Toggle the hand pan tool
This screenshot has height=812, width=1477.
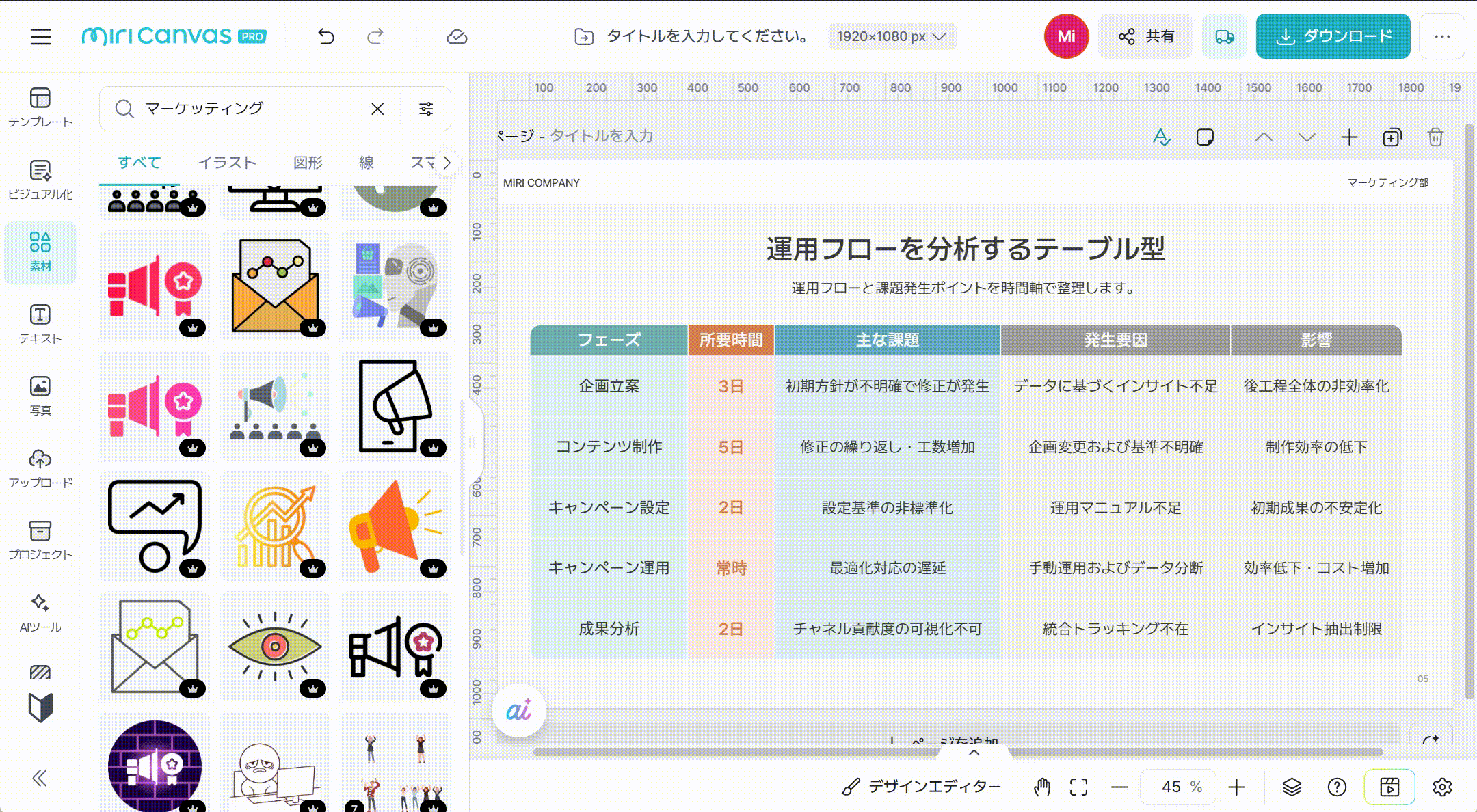[x=1041, y=787]
